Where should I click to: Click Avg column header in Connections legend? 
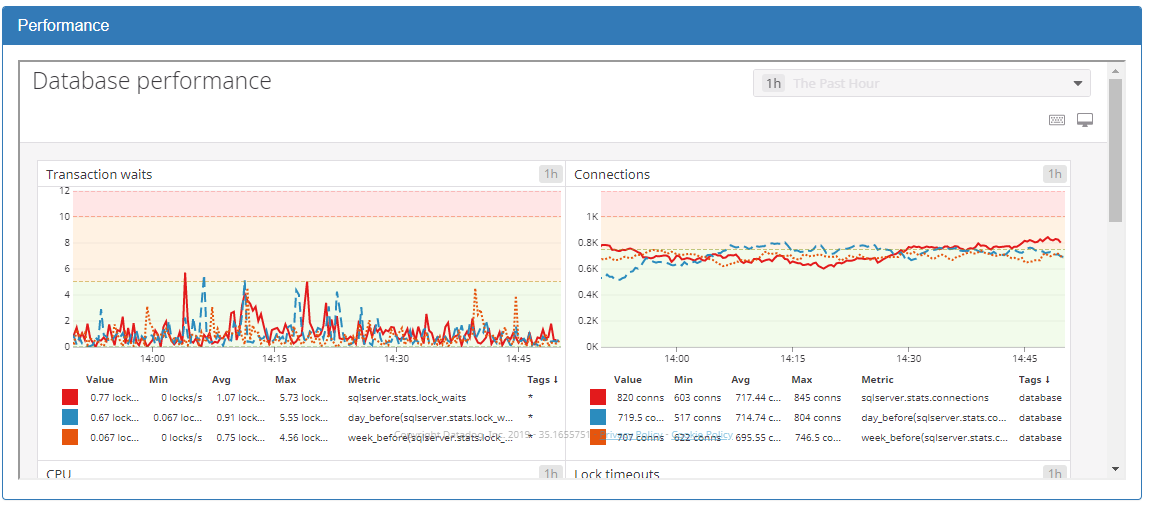[740, 380]
